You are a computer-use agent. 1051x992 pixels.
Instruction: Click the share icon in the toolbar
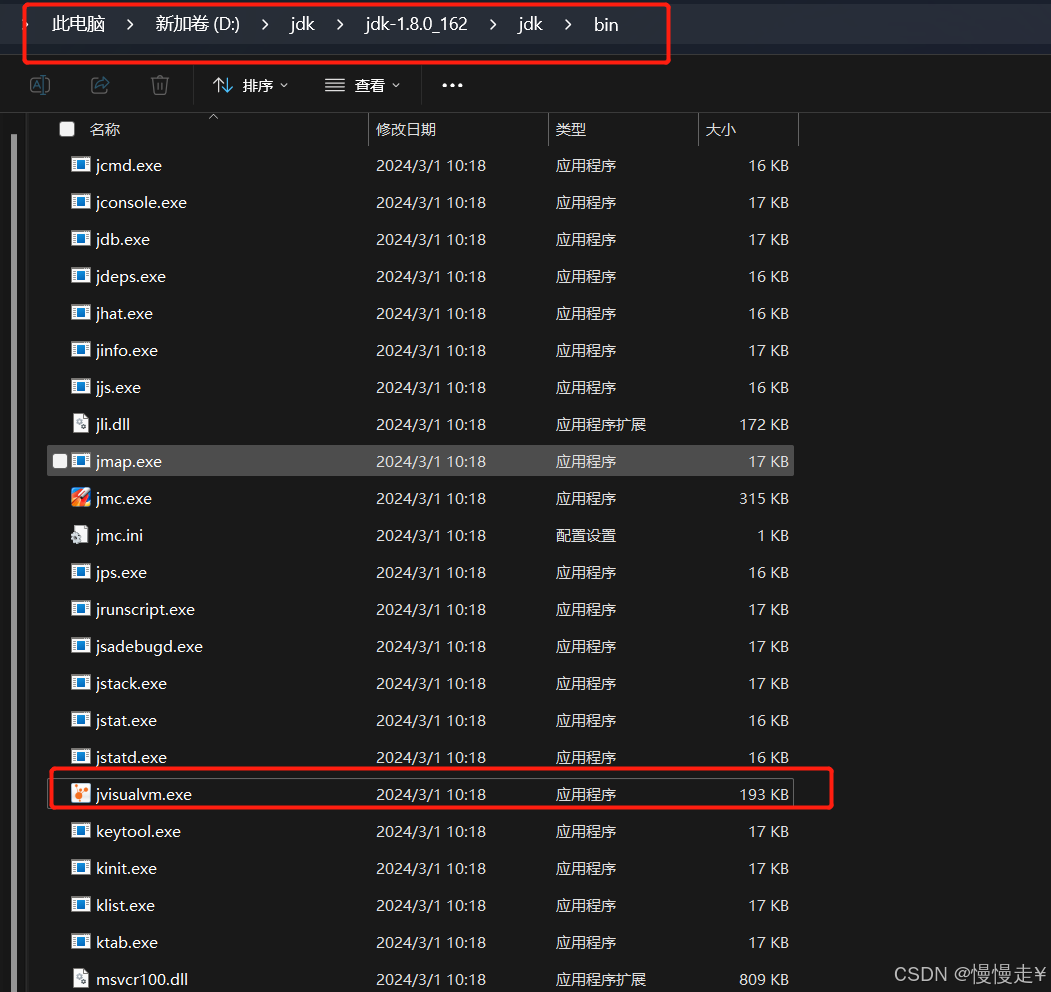100,85
